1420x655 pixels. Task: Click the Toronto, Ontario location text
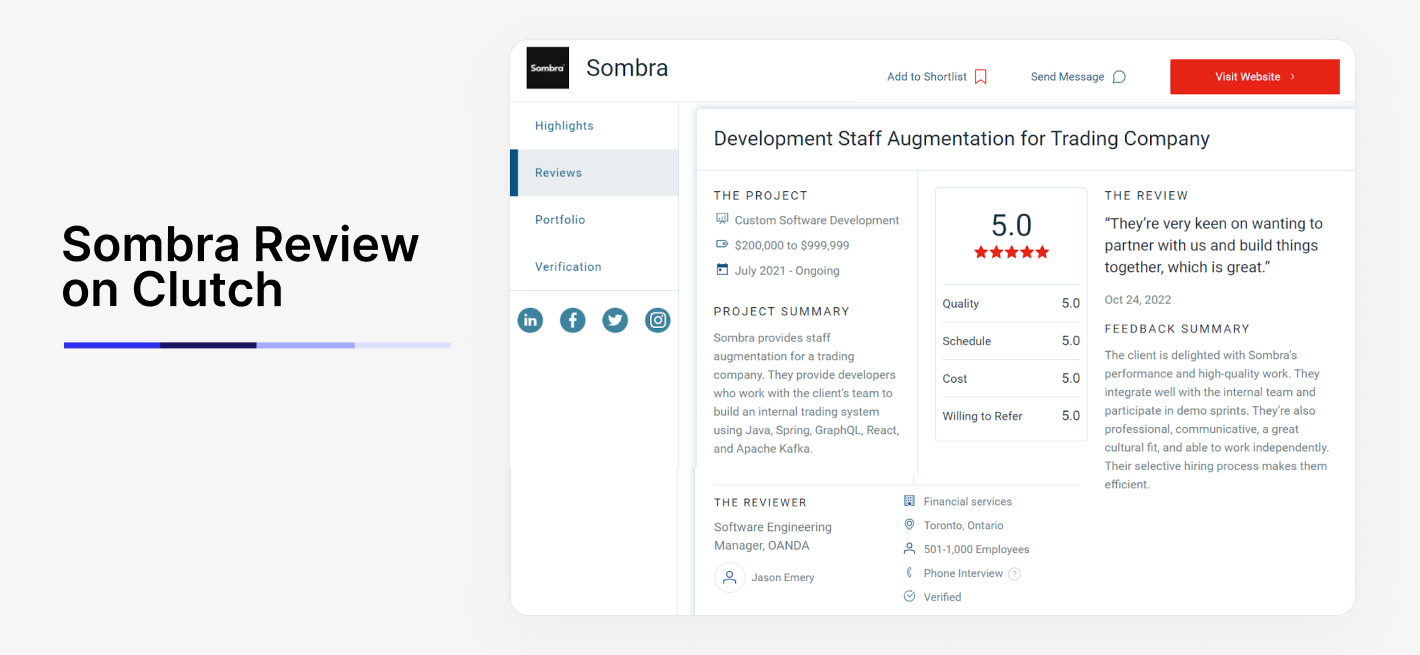click(x=964, y=526)
